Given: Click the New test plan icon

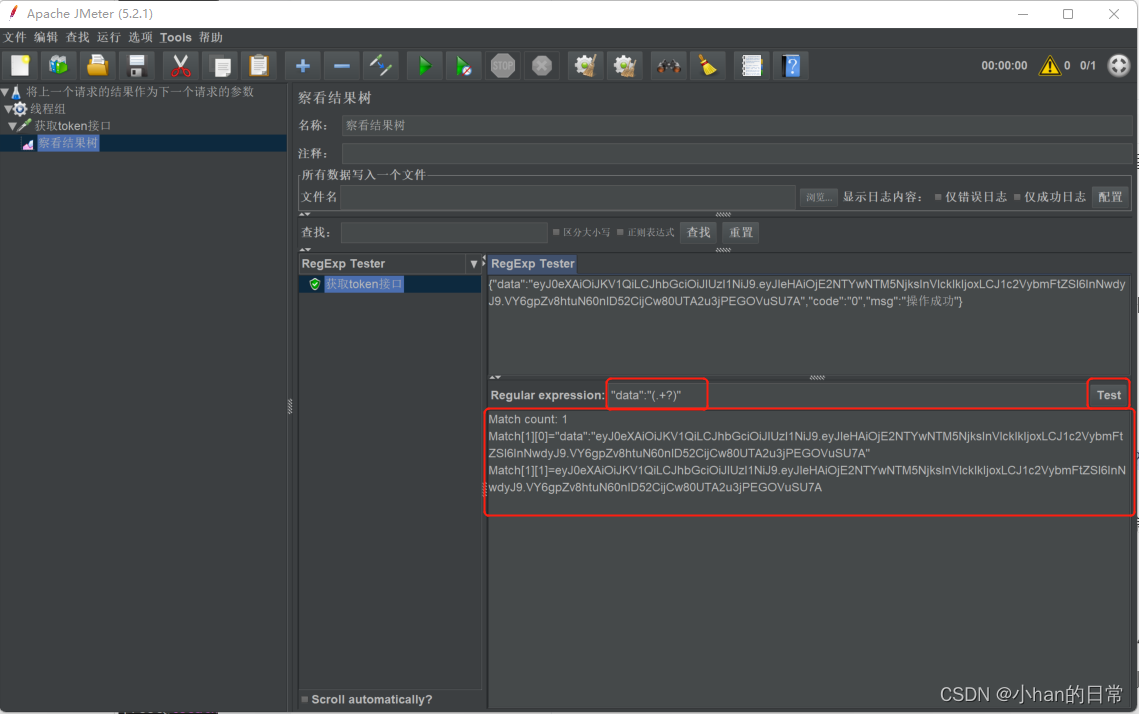Looking at the screenshot, I should pos(20,65).
